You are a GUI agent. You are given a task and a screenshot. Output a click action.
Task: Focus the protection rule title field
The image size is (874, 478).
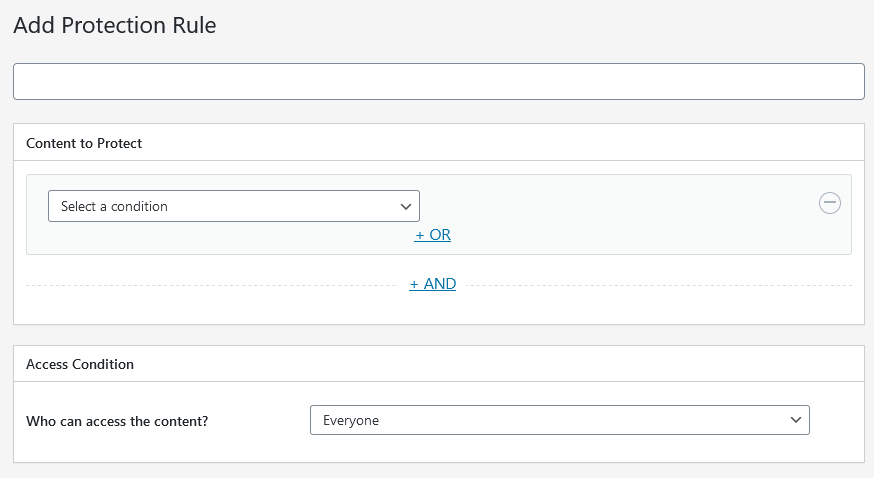click(439, 81)
